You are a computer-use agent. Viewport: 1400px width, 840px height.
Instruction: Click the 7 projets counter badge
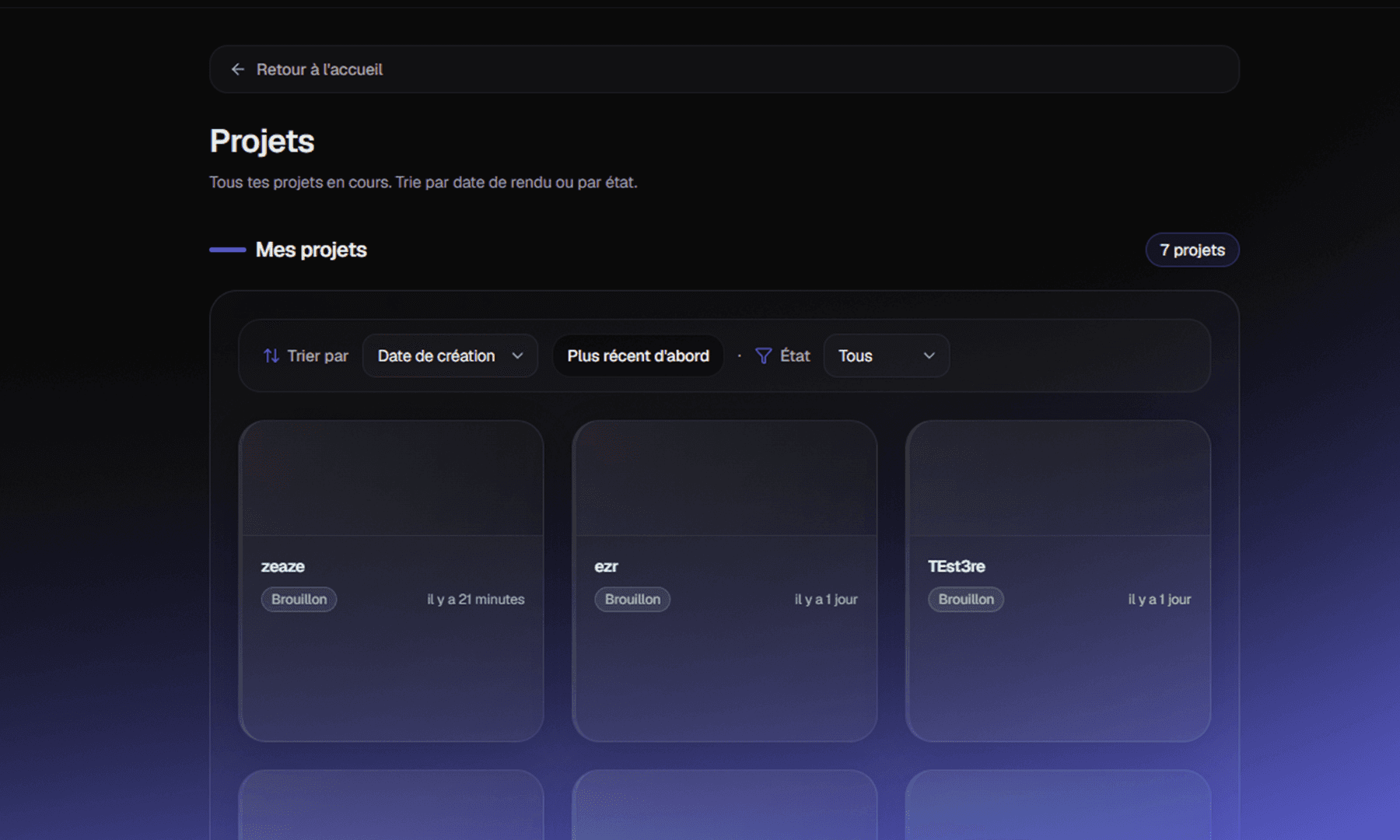(1192, 250)
